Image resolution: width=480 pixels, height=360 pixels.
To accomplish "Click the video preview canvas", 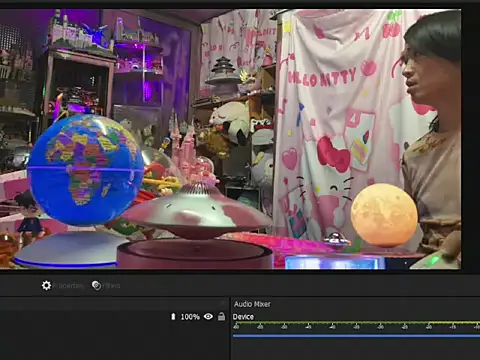I will [231, 139].
